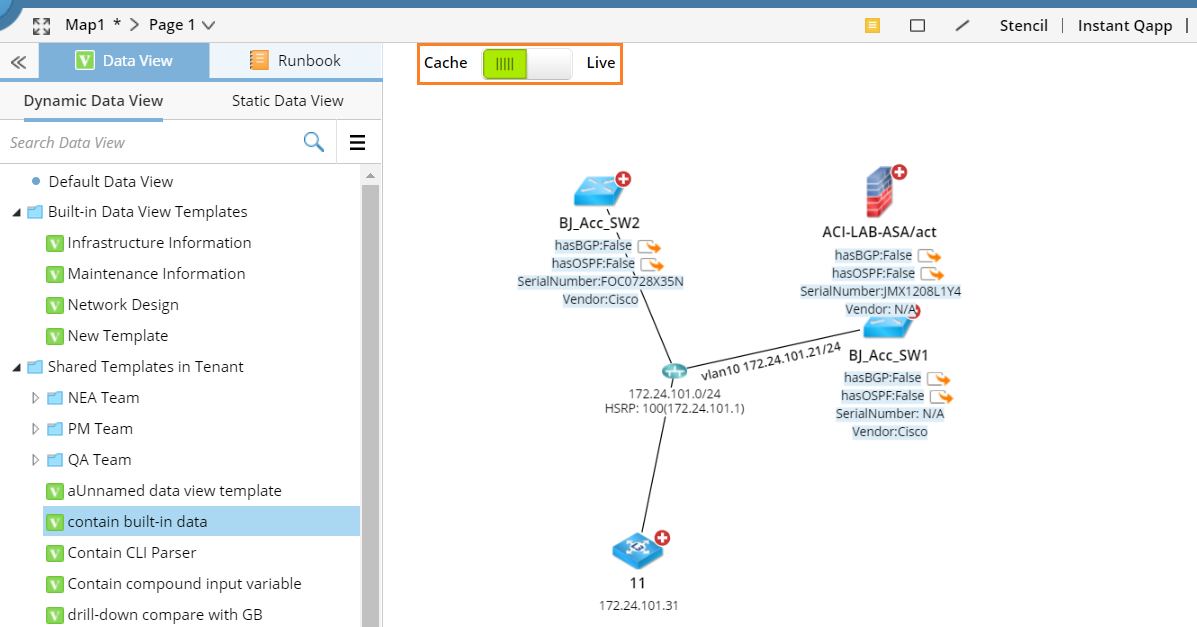
Task: Select the Dynamic Data View tab
Action: [93, 101]
